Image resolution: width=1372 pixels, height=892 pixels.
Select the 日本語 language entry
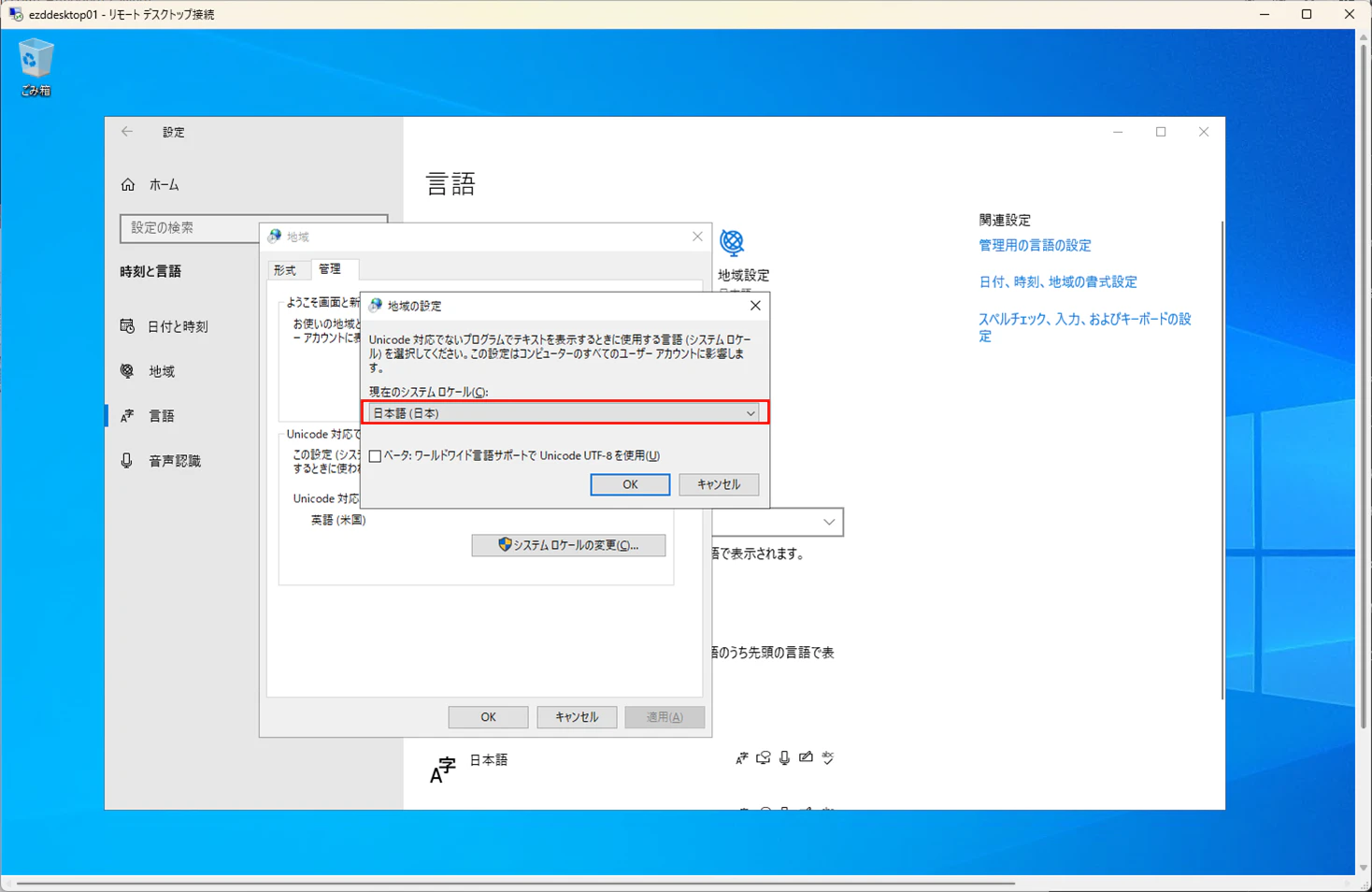click(489, 760)
